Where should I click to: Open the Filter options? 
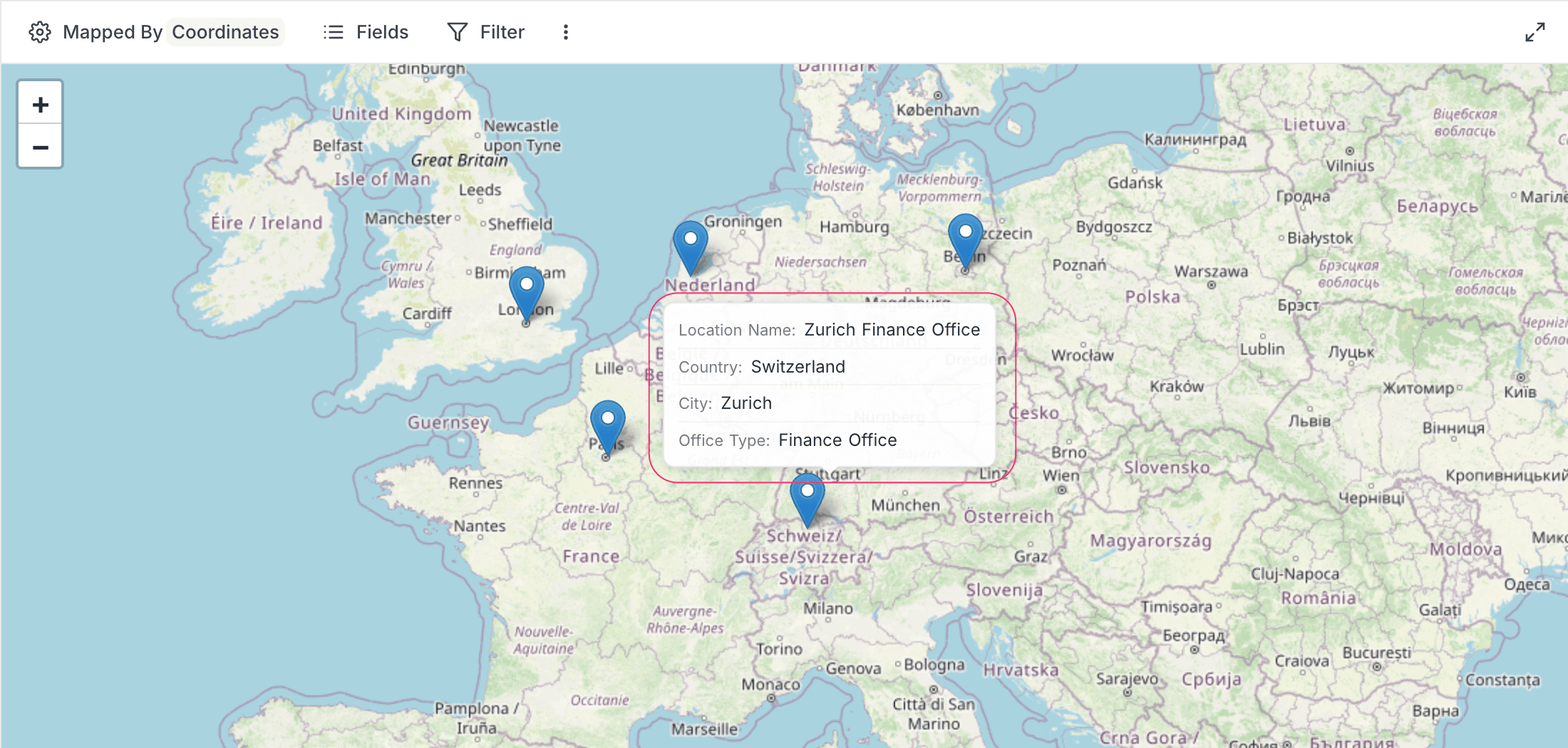click(x=486, y=32)
